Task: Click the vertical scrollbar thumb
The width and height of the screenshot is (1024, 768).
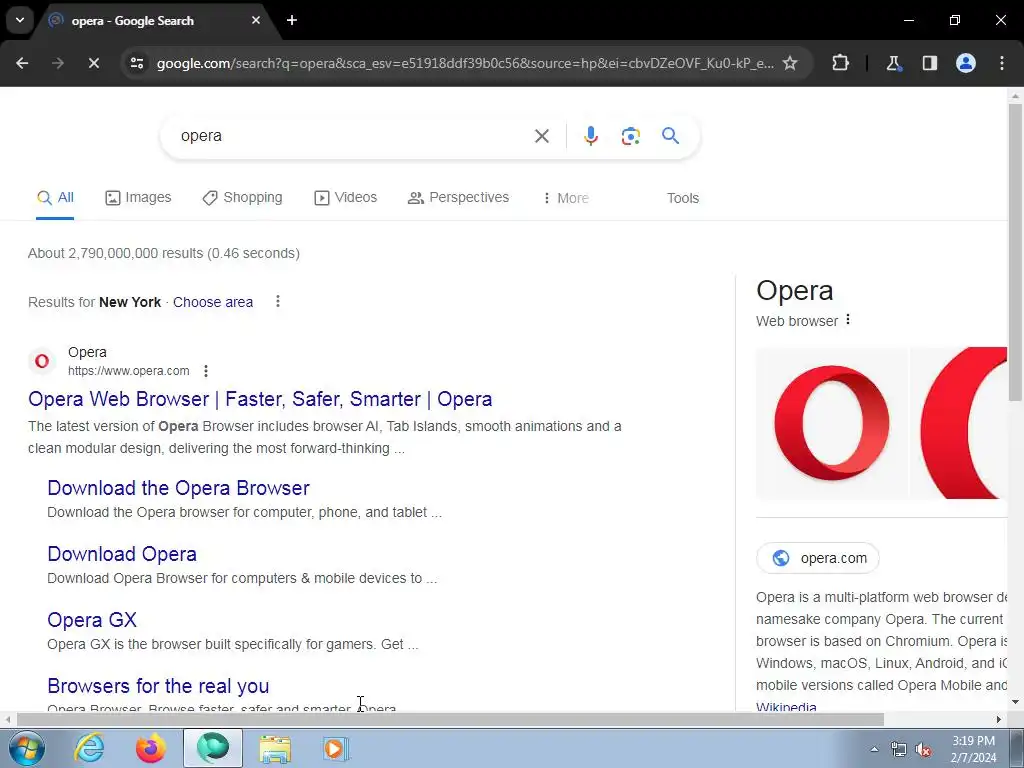Action: (1015, 251)
